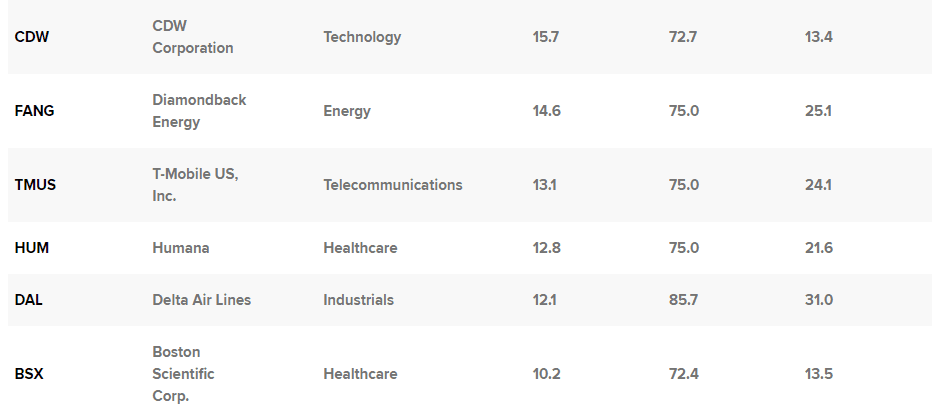This screenshot has height=414, width=932.
Task: Select the Diamondback Energy company name
Action: click(199, 111)
